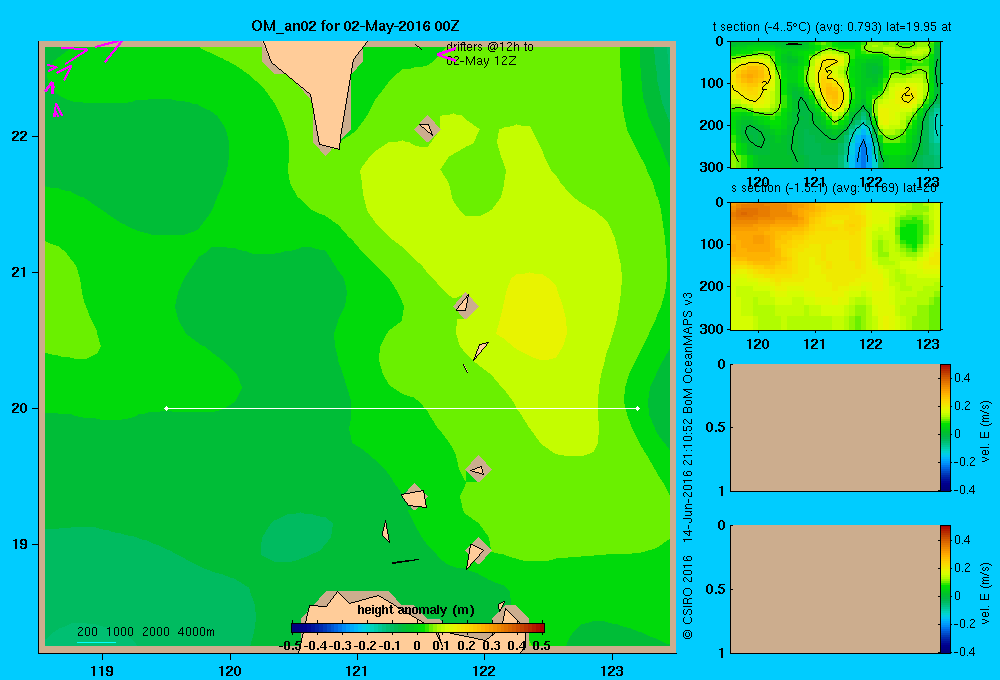Click latitude label 21 on the main map
The height and width of the screenshot is (680, 1000).
(x=20, y=272)
